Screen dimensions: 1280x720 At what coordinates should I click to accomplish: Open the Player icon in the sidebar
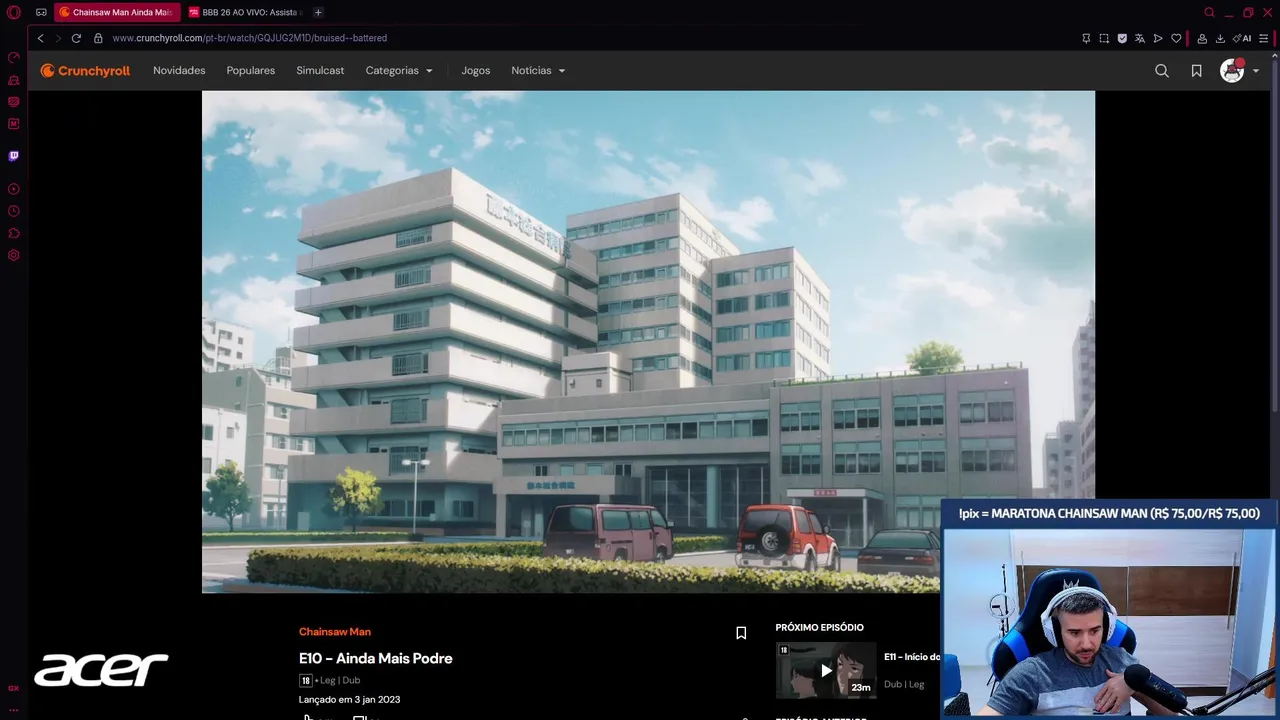coord(14,189)
